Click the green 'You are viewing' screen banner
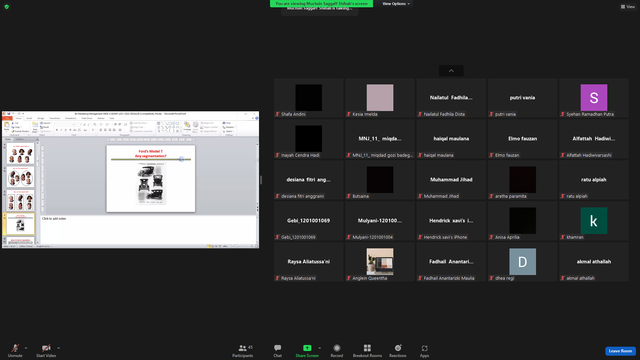This screenshot has width=640, height=360. click(x=321, y=4)
